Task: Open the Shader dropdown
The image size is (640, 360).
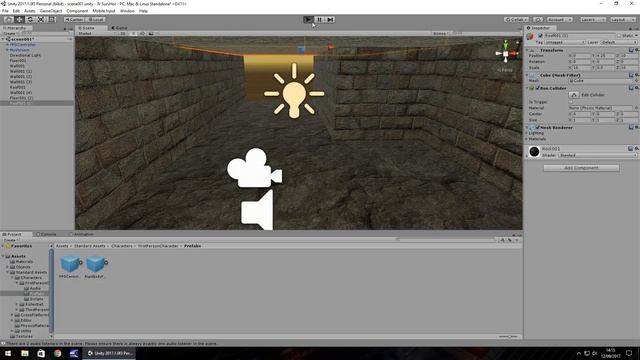Action: point(598,156)
